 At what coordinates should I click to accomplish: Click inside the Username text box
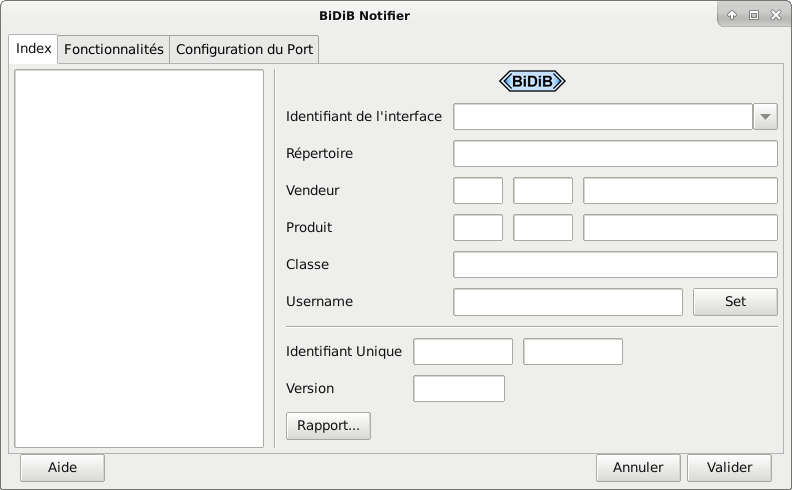pos(568,302)
